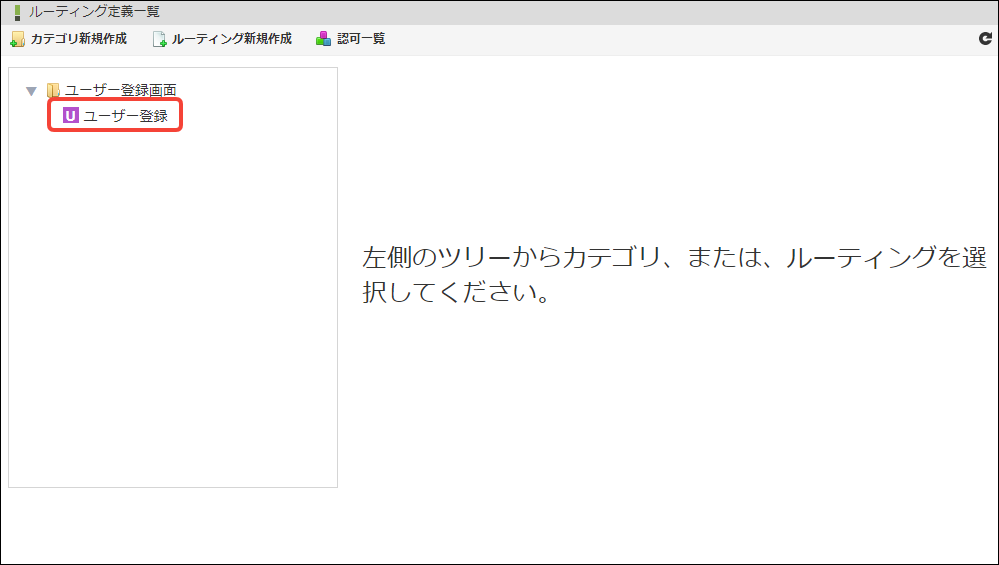Click the ユーザー登録画面 folder icon
The width and height of the screenshot is (999, 565).
54,90
